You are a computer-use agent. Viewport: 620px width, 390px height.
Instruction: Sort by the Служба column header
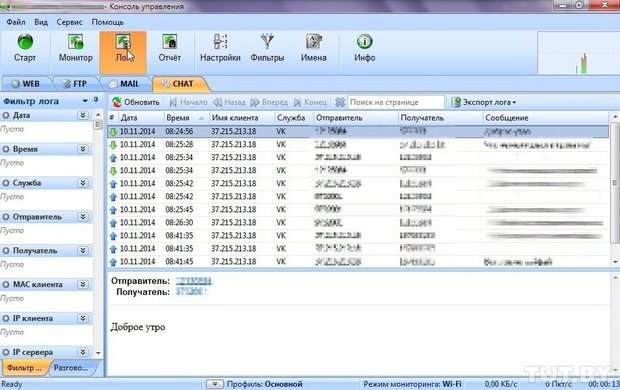(294, 118)
